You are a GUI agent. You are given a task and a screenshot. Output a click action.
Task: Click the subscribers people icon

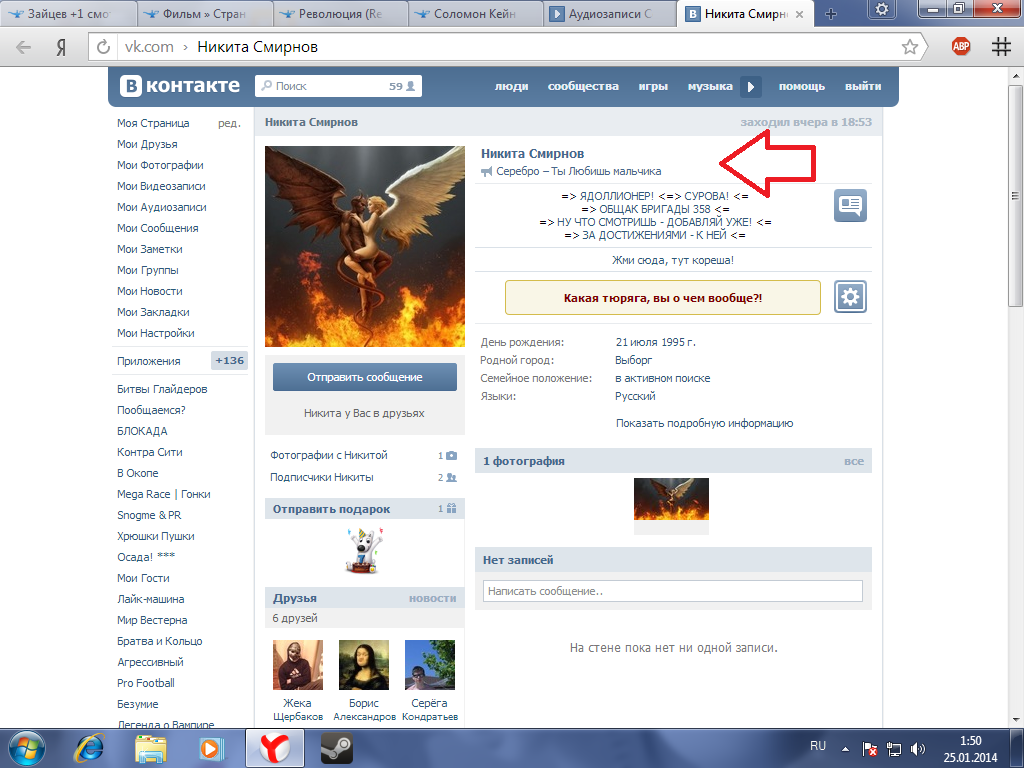pyautogui.click(x=451, y=477)
